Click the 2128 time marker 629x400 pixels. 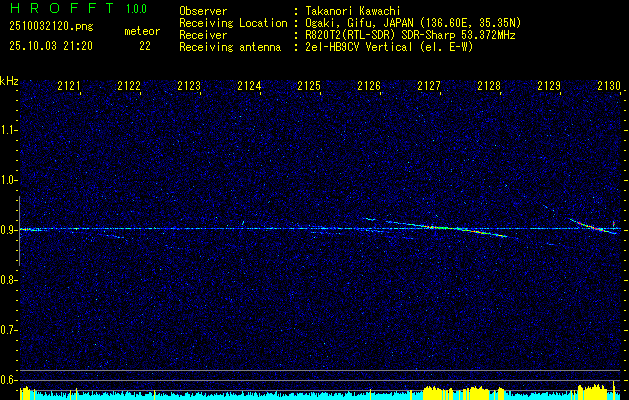(489, 85)
